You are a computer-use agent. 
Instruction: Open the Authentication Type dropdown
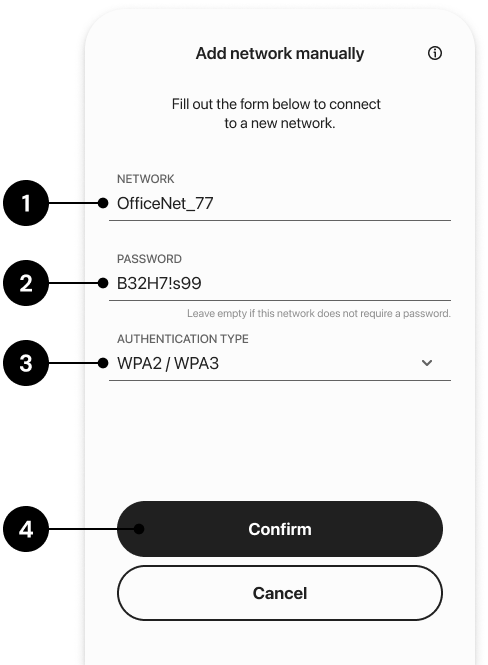(x=280, y=363)
